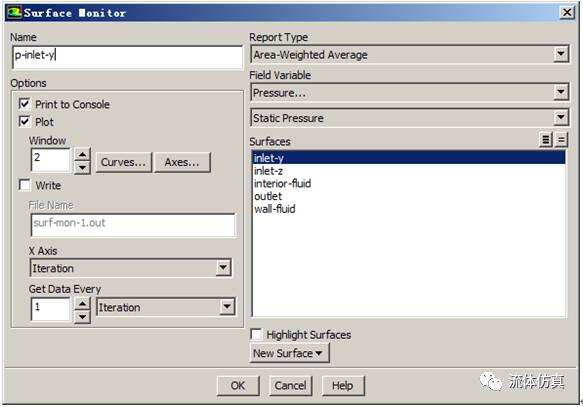Click the deselect-all surfaces icon

click(x=561, y=140)
